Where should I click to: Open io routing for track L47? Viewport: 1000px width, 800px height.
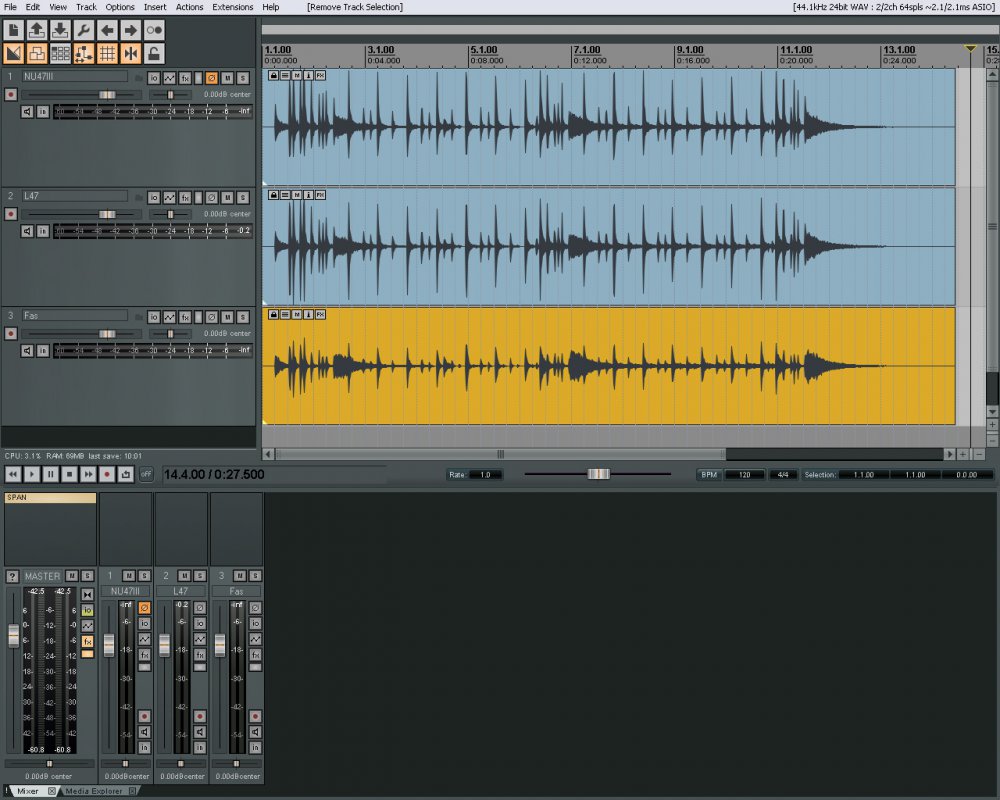pos(154,198)
